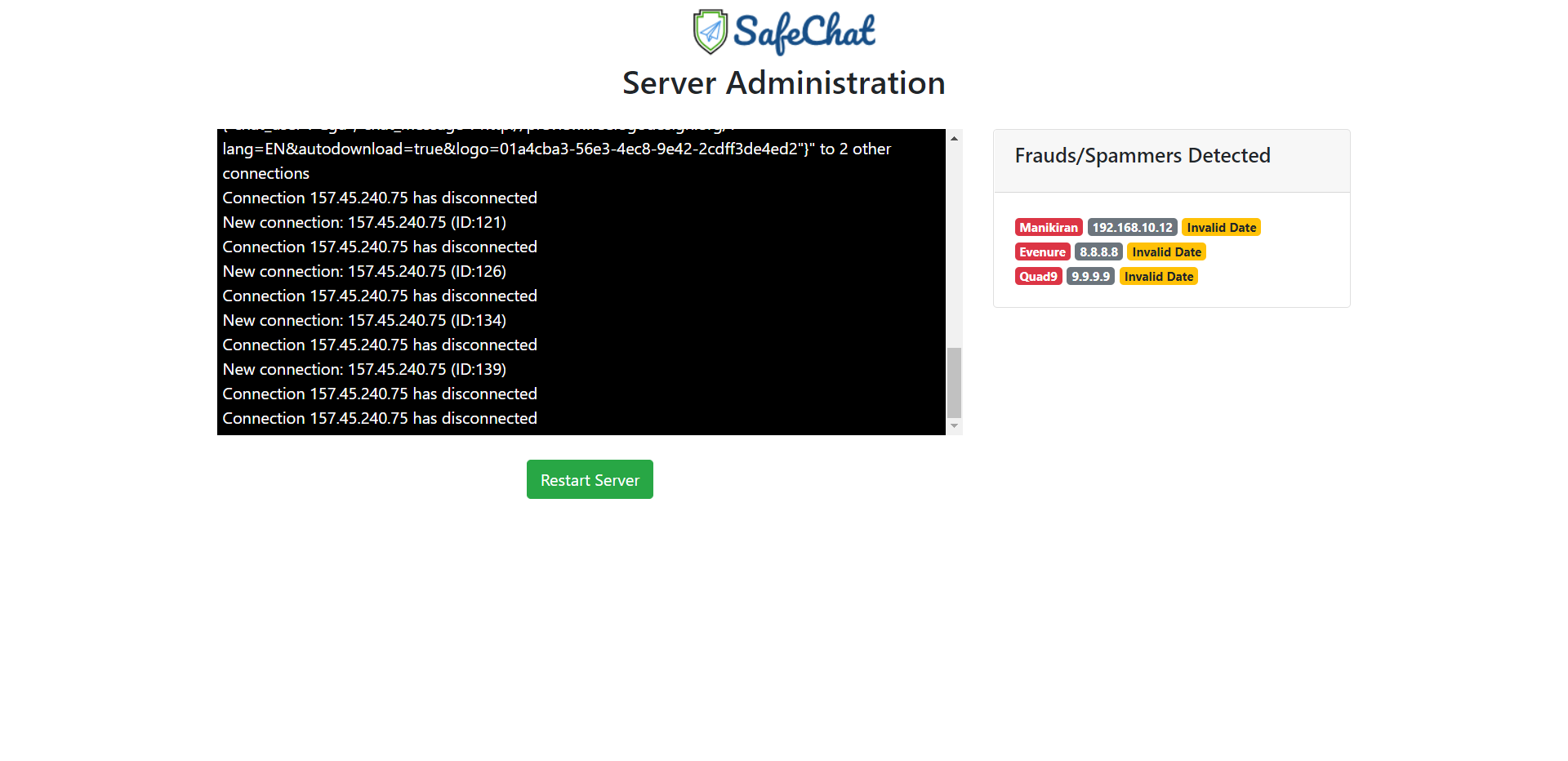Screen dimensions: 1568x761
Task: Click Invalid Date badge in Evenure row
Action: tap(1166, 252)
